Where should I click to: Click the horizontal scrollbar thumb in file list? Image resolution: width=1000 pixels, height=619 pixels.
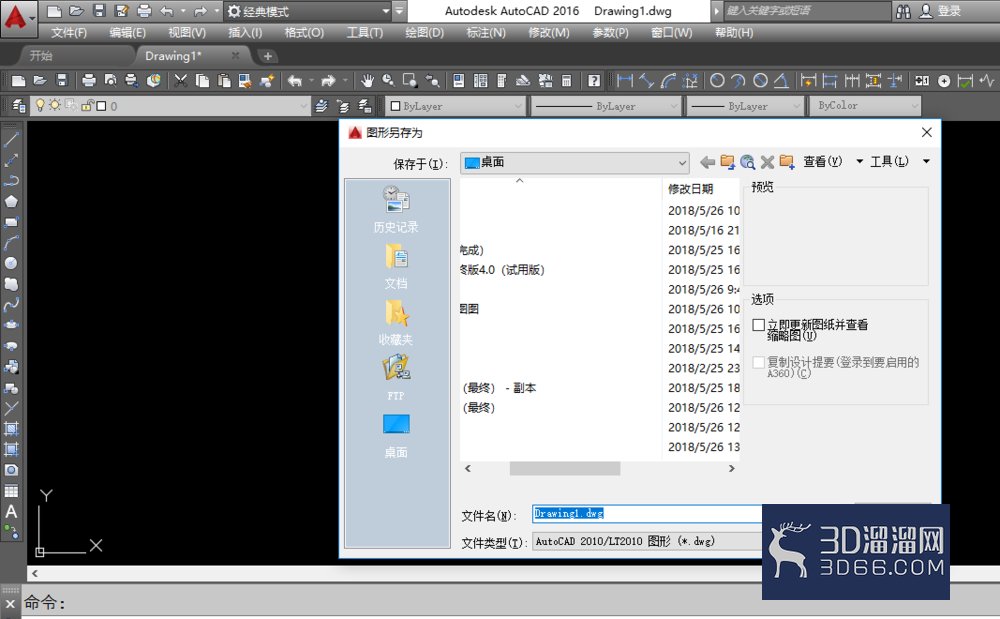point(564,469)
